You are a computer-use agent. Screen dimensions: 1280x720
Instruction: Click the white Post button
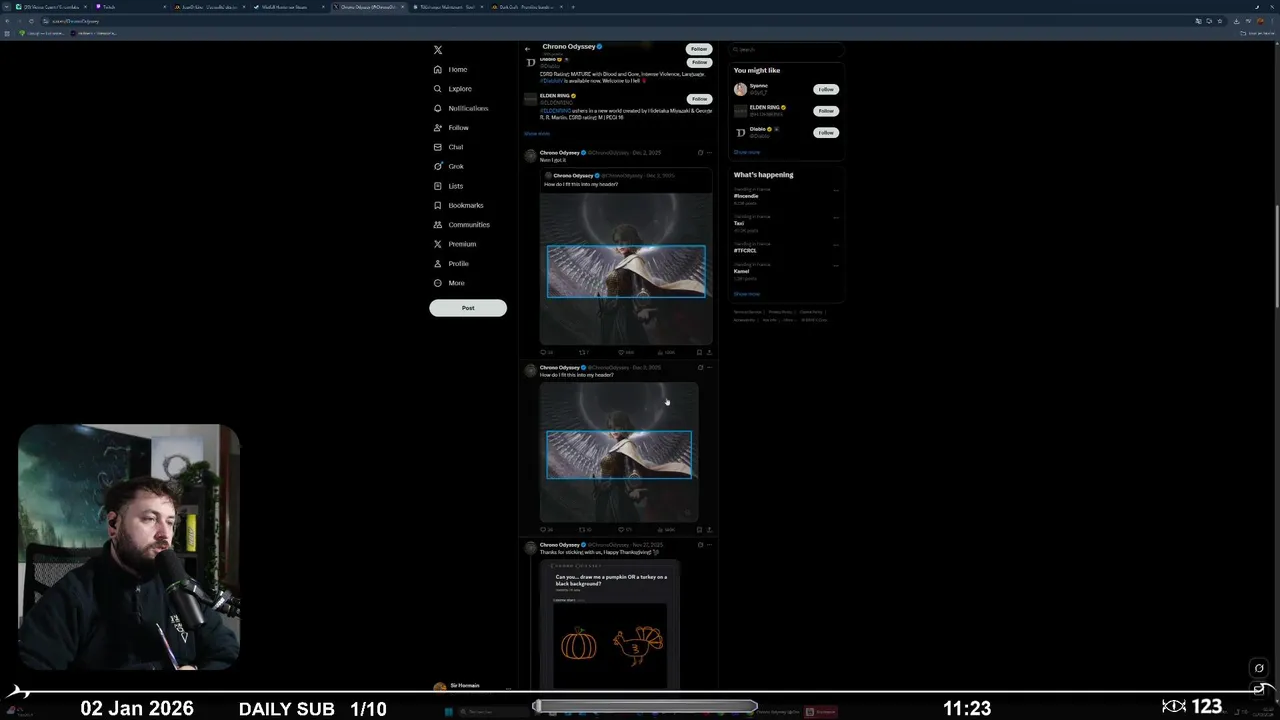tap(468, 308)
